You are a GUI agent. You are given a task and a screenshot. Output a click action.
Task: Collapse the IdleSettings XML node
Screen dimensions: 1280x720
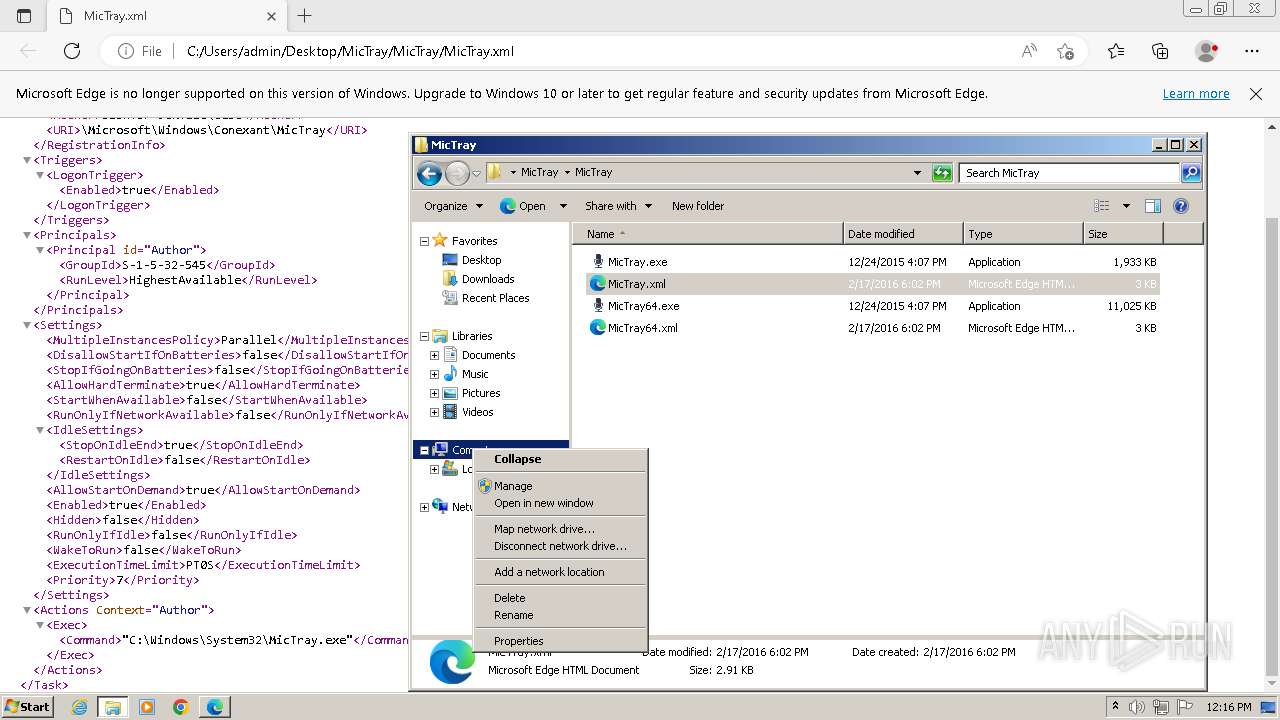coord(40,430)
